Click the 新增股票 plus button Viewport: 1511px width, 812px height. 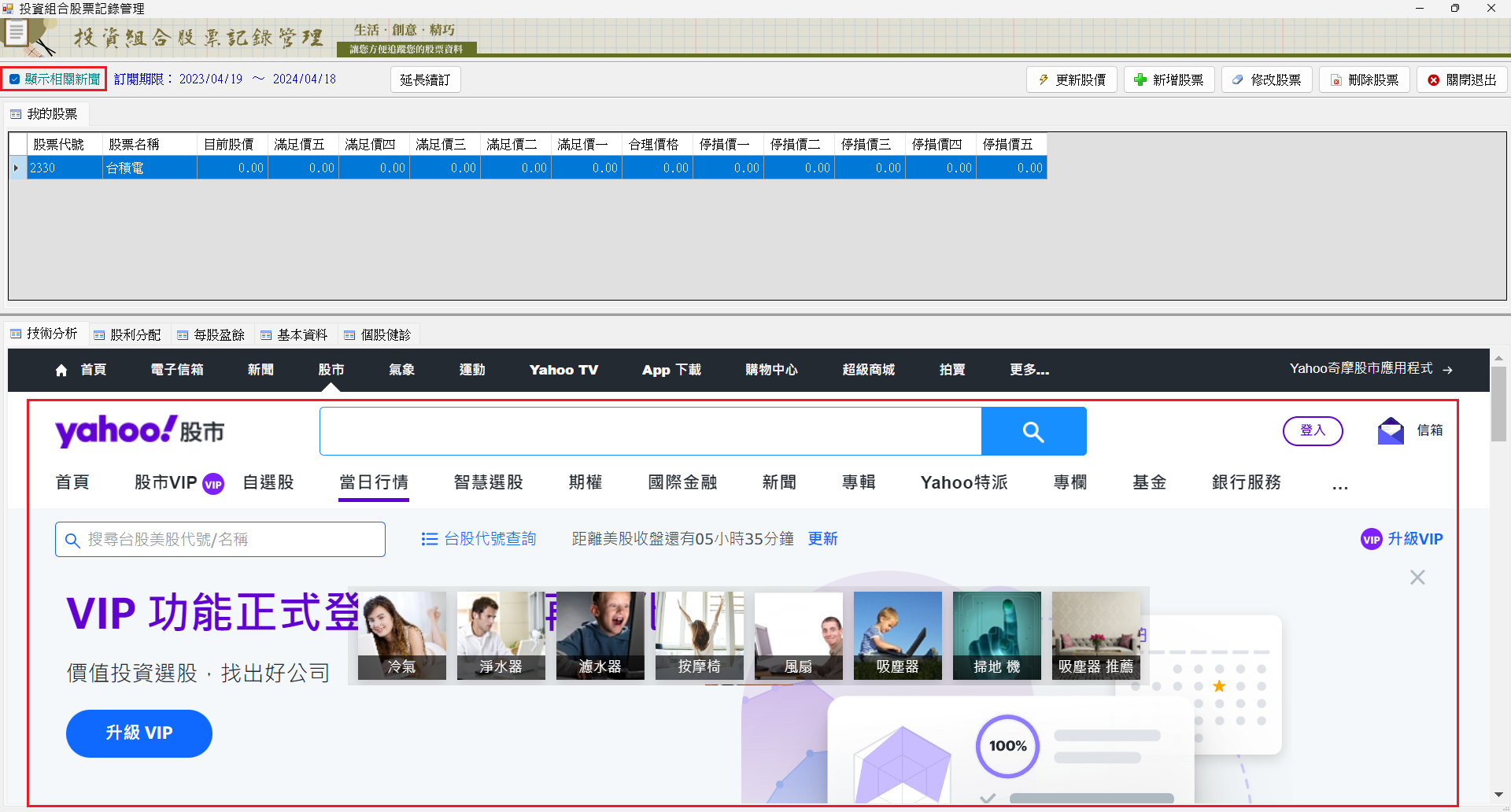[x=1169, y=79]
